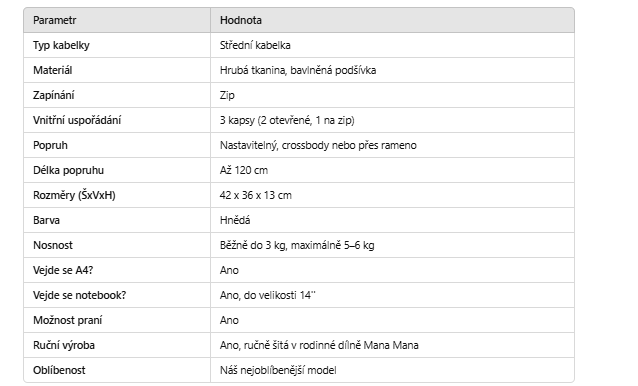Viewport: 638px width, 386px height.
Task: Select the Popruh parameter cell
Action: [x=117, y=145]
